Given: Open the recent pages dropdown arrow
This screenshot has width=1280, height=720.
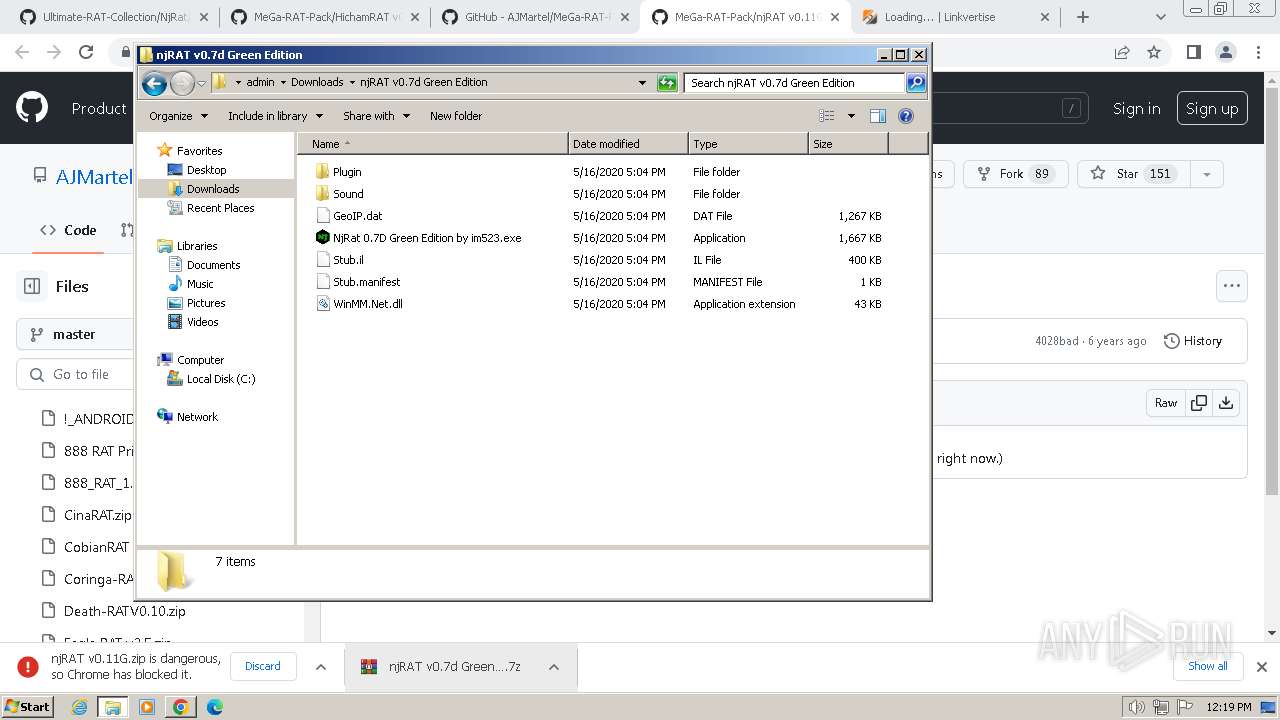Looking at the screenshot, I should click(x=201, y=83).
